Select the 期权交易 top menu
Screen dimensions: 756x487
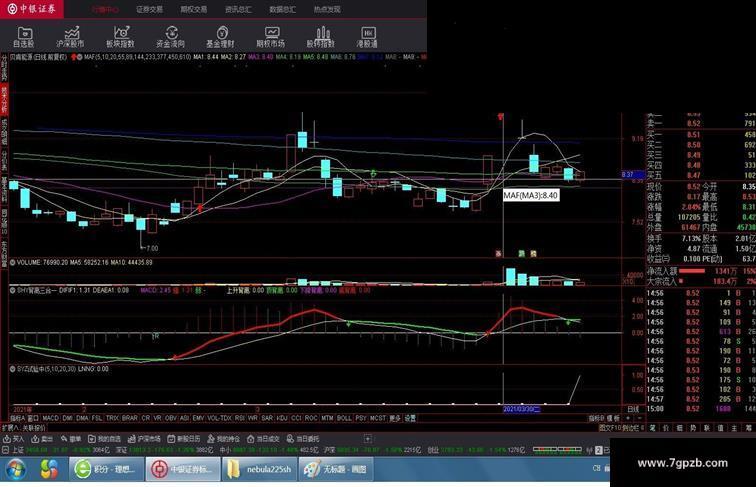coord(194,9)
